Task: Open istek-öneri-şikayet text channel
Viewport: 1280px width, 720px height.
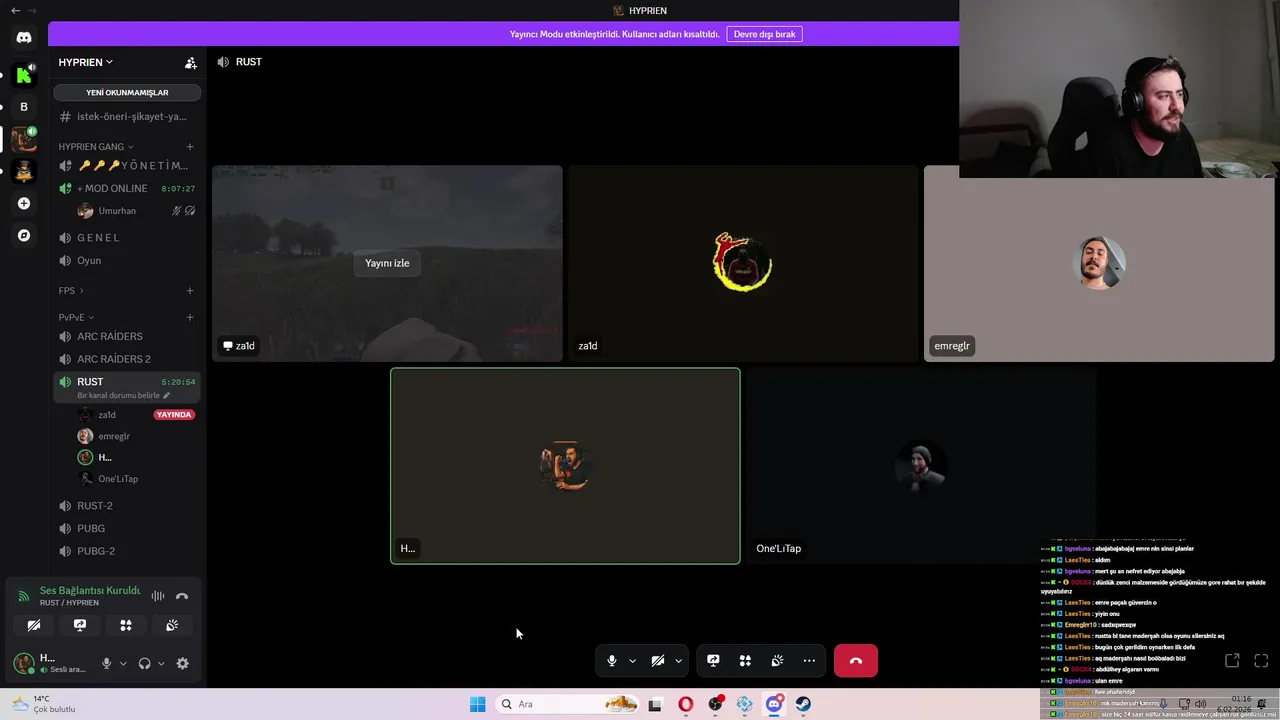Action: pos(127,116)
